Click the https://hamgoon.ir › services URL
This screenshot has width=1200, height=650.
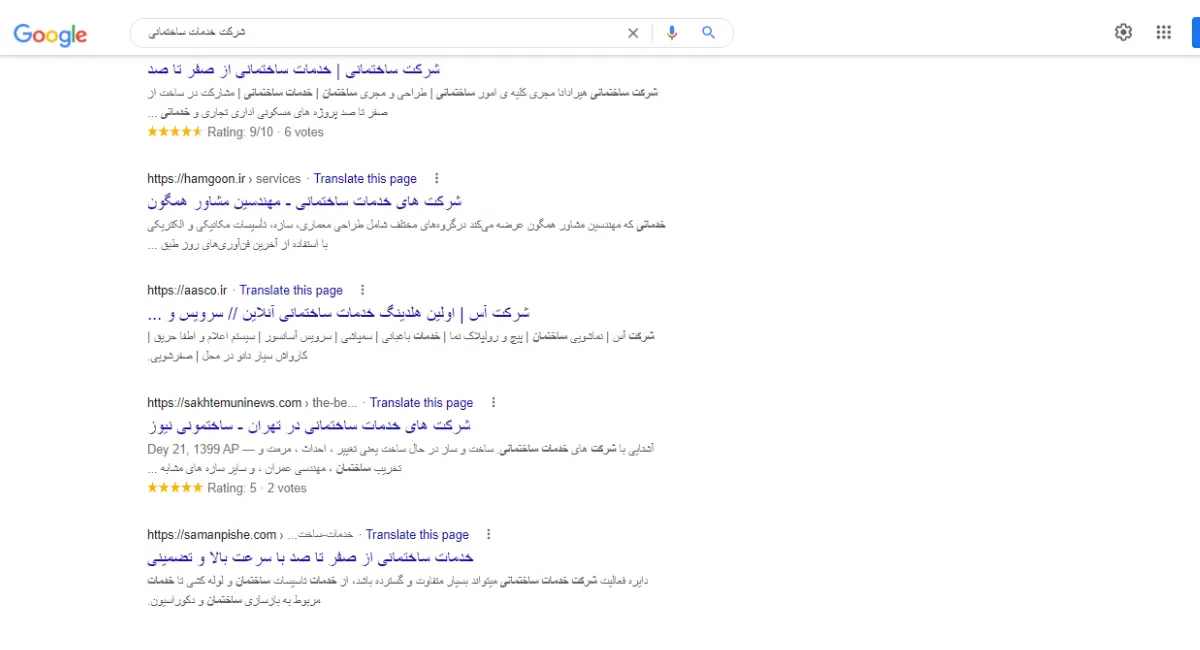coord(224,178)
